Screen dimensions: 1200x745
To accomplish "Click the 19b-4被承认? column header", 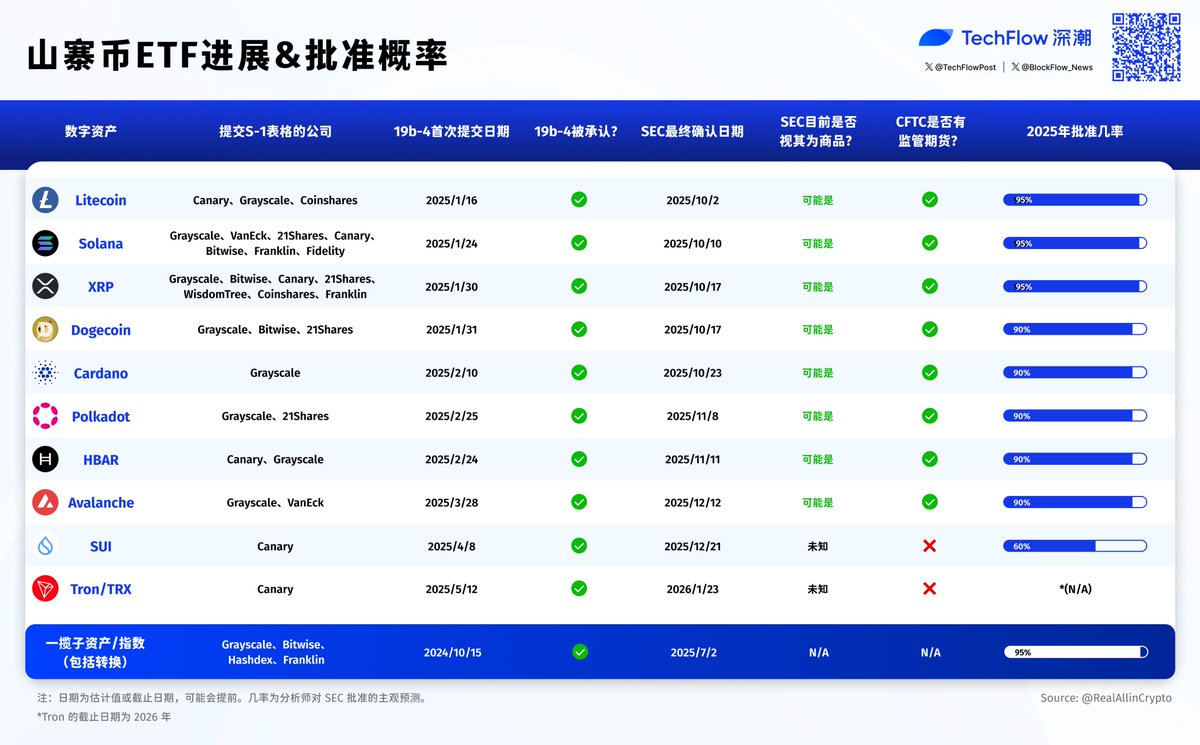I will tap(576, 131).
